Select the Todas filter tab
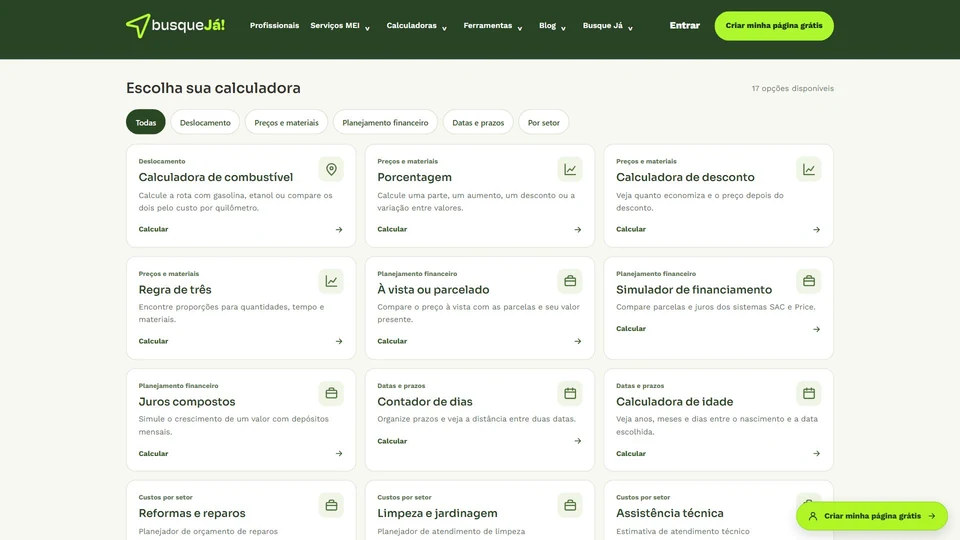Image resolution: width=960 pixels, height=540 pixels. pos(146,122)
